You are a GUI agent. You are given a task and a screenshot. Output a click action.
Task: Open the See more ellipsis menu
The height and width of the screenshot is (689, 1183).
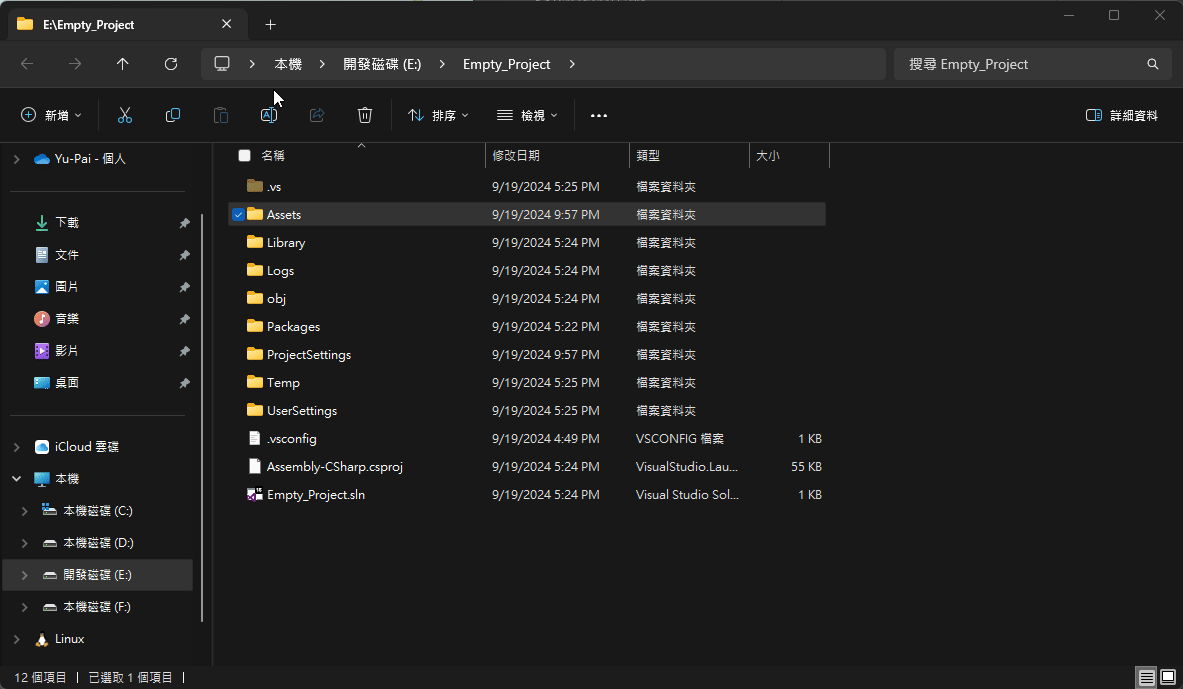[x=599, y=116]
